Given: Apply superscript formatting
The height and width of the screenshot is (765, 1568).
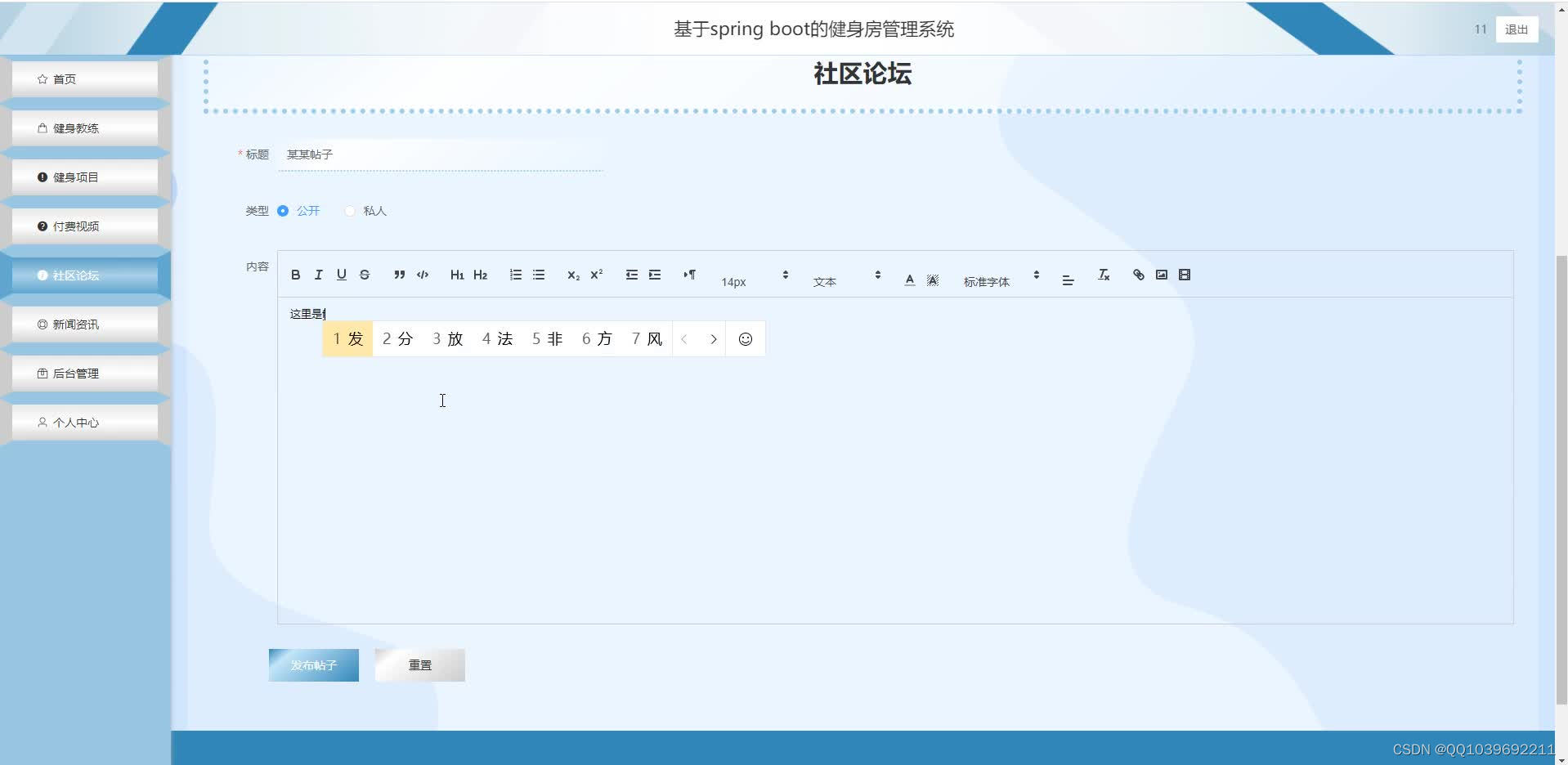Looking at the screenshot, I should pos(597,275).
